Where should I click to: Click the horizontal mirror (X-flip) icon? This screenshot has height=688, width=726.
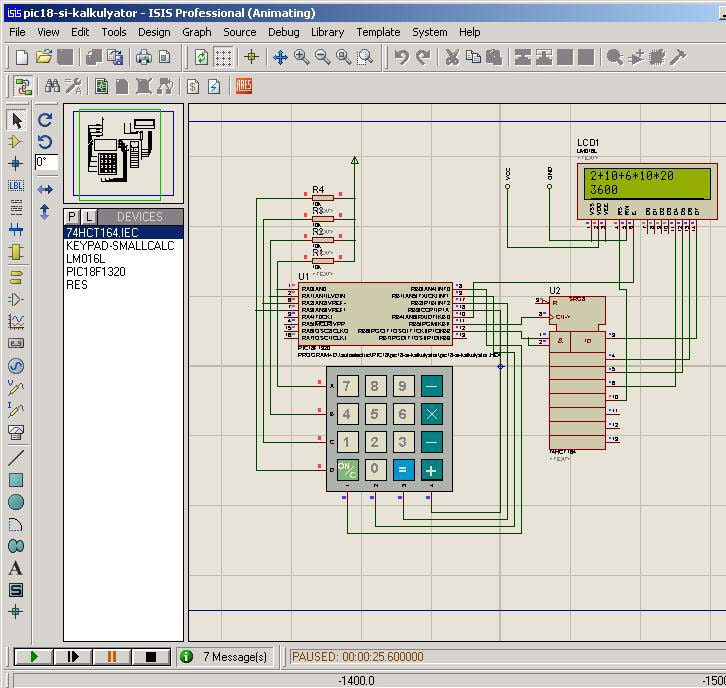point(45,189)
